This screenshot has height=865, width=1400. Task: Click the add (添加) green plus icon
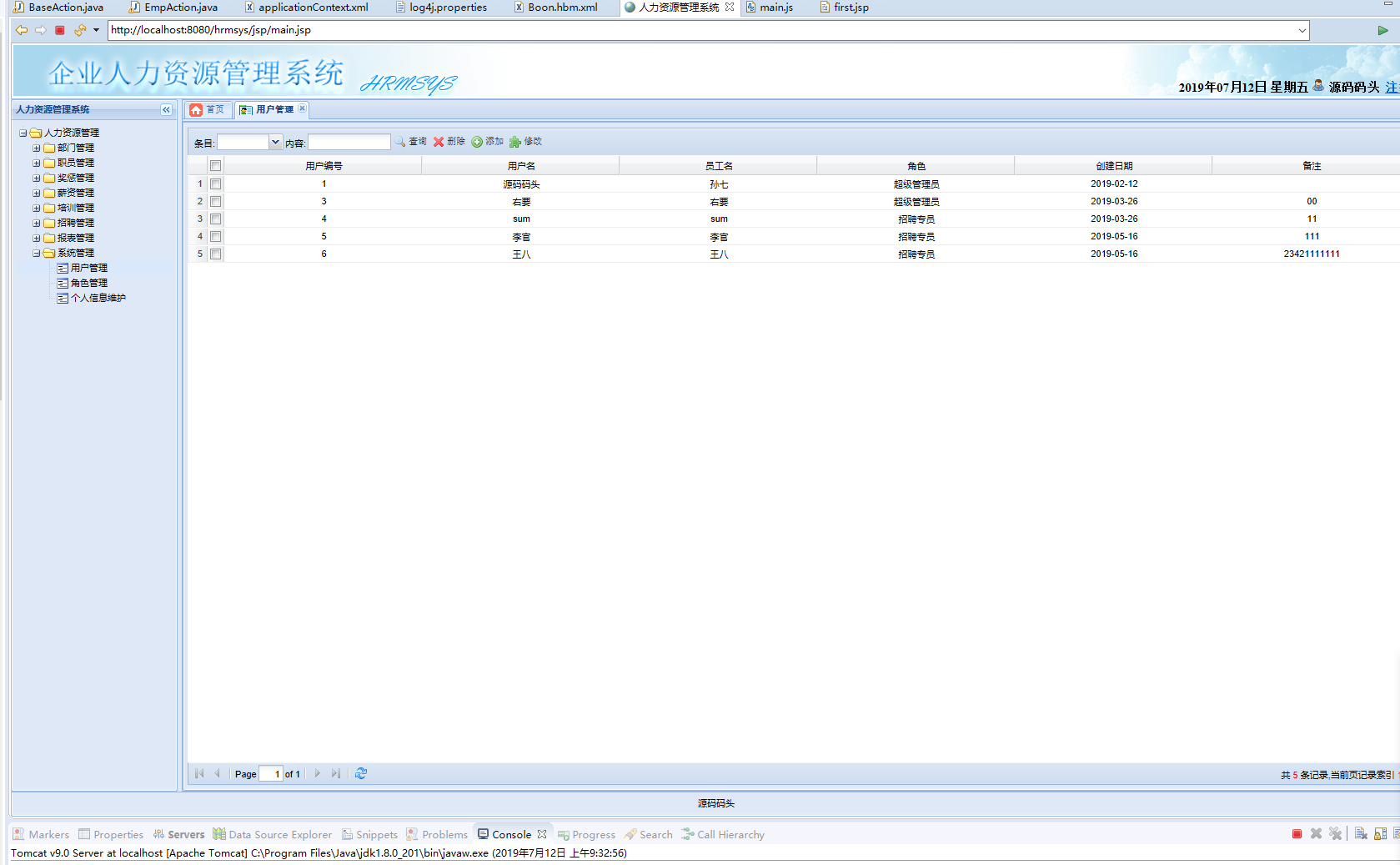[477, 142]
